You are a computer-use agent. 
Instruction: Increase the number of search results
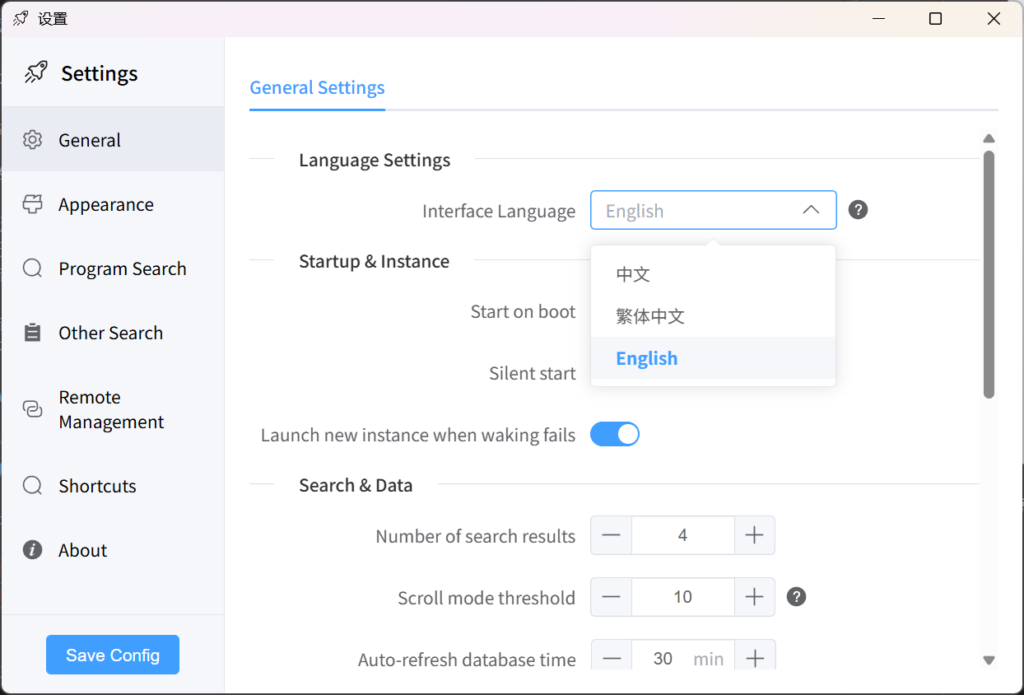[754, 536]
